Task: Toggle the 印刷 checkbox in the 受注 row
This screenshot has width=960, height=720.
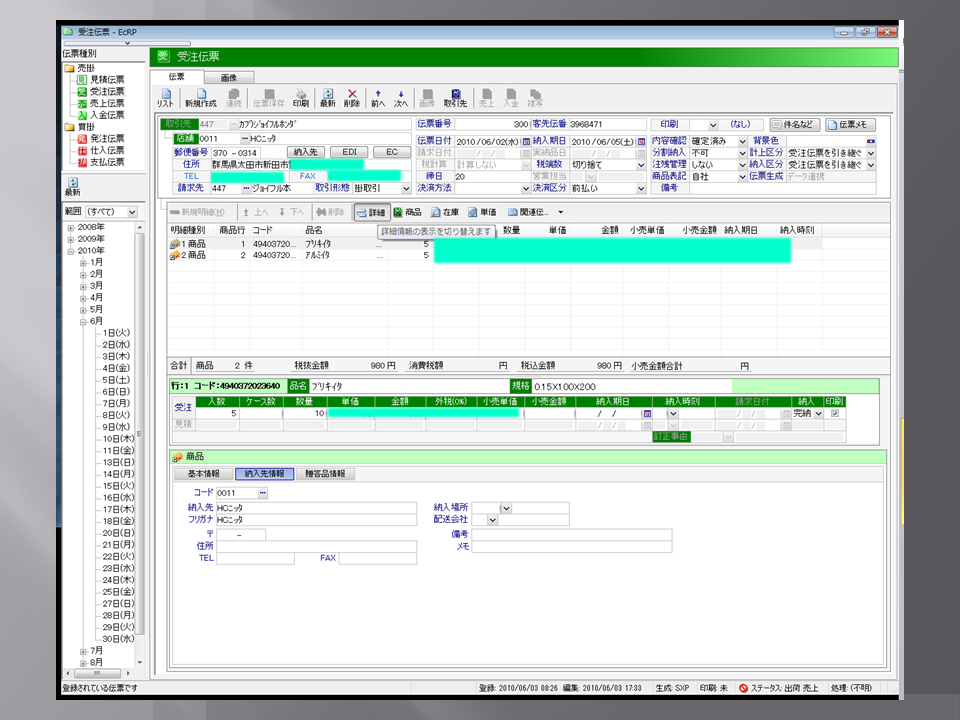Action: pyautogui.click(x=835, y=413)
